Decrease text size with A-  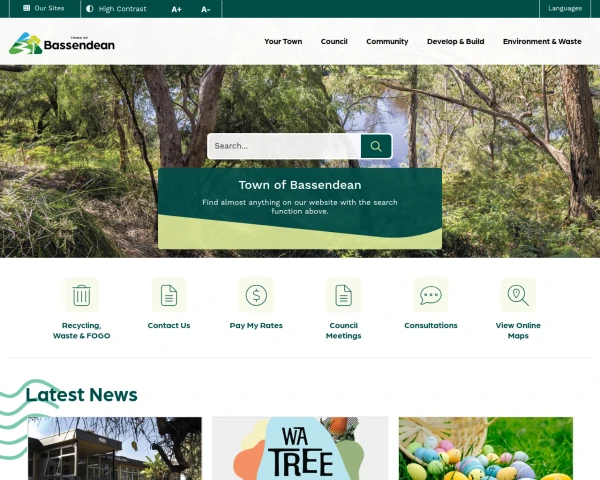206,9
